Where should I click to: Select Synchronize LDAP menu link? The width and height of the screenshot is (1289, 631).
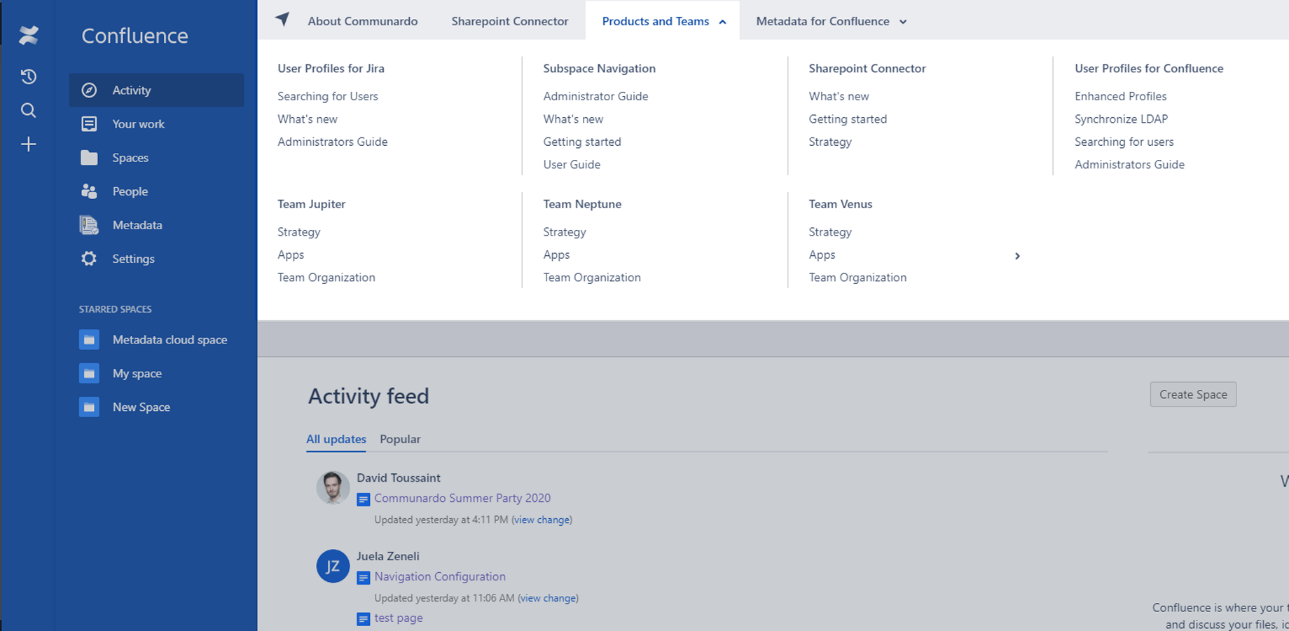click(1121, 119)
